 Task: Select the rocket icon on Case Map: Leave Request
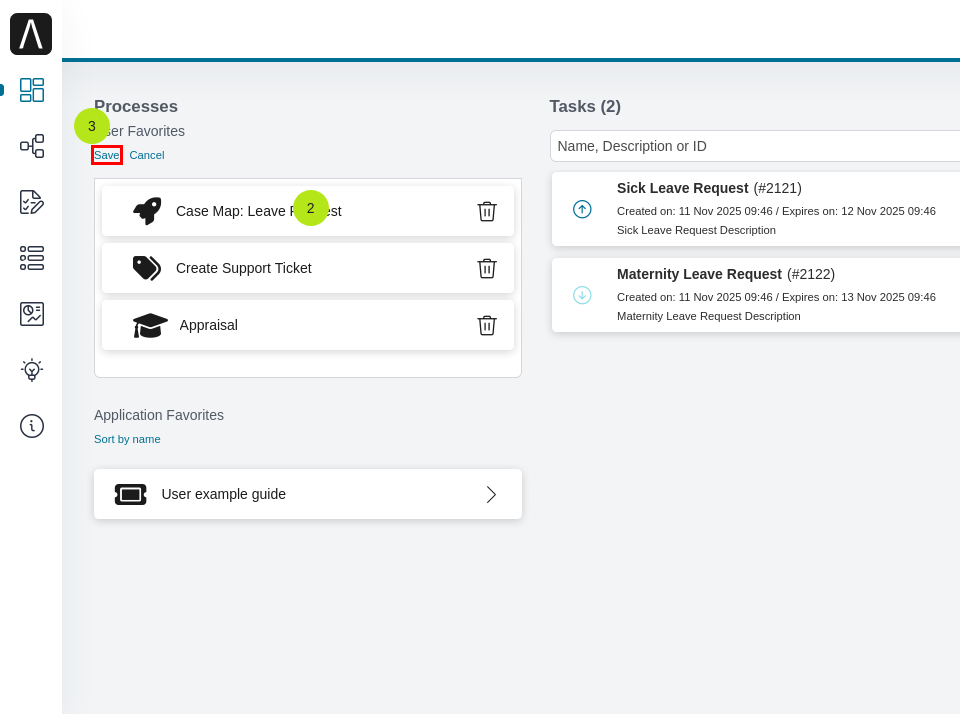(146, 210)
